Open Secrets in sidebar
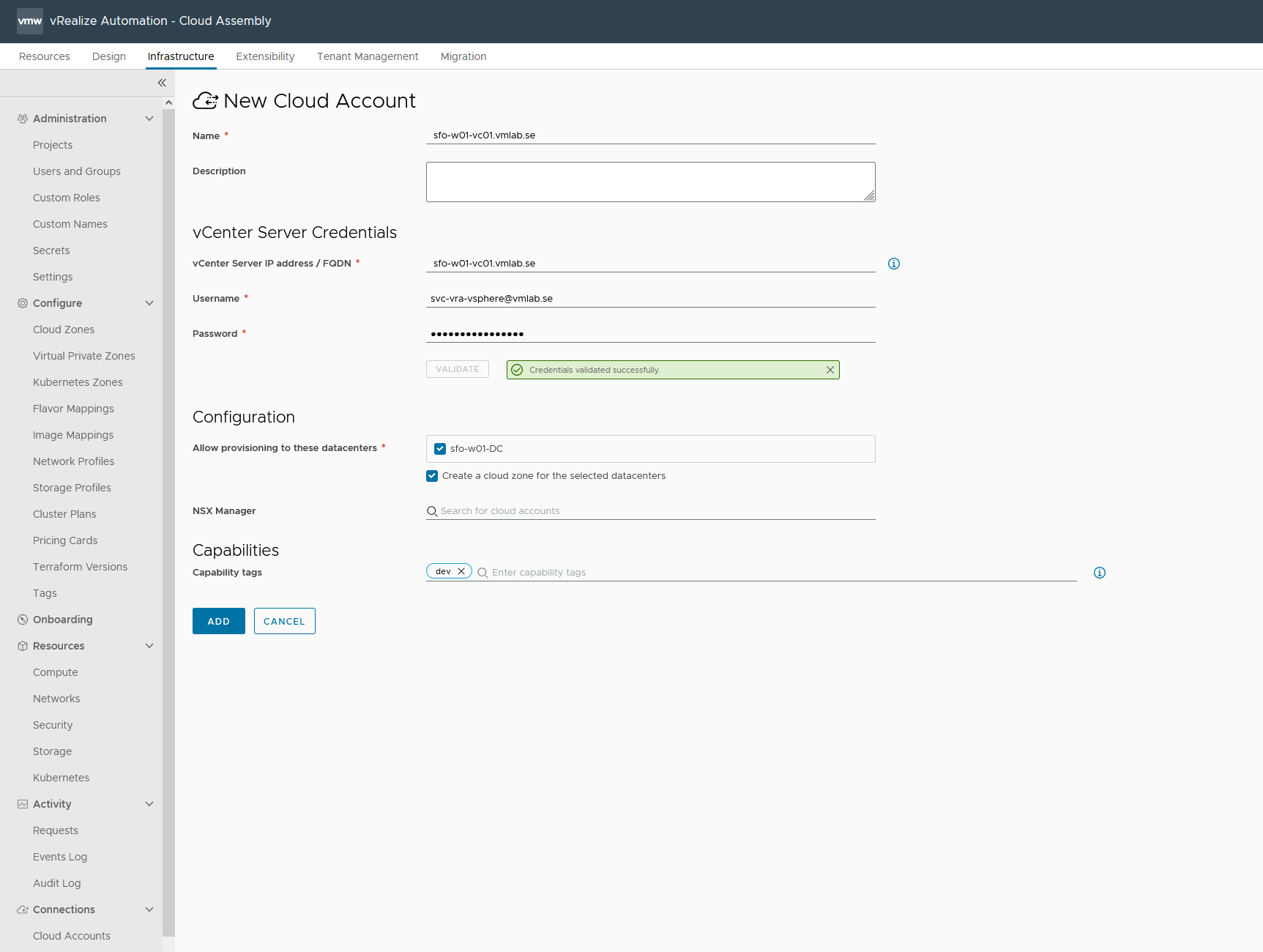This screenshot has width=1263, height=952. click(51, 250)
